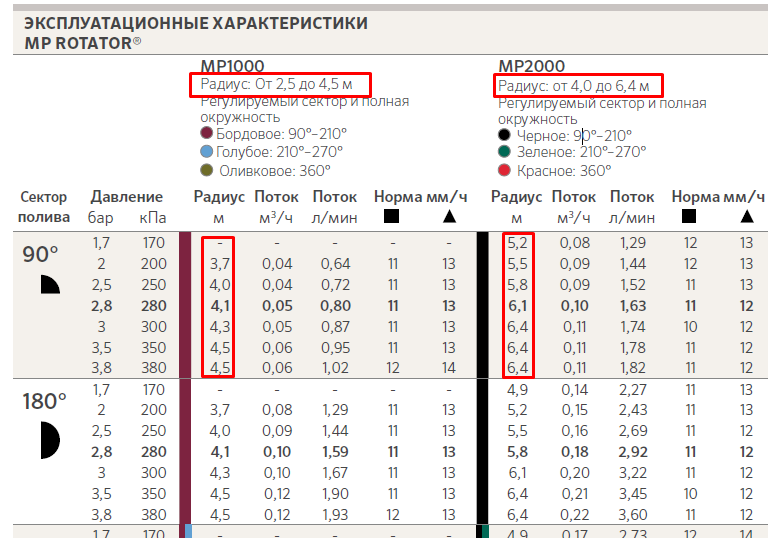Click the black triangle symbol under MP1000 Норма мм/ч

click(449, 216)
